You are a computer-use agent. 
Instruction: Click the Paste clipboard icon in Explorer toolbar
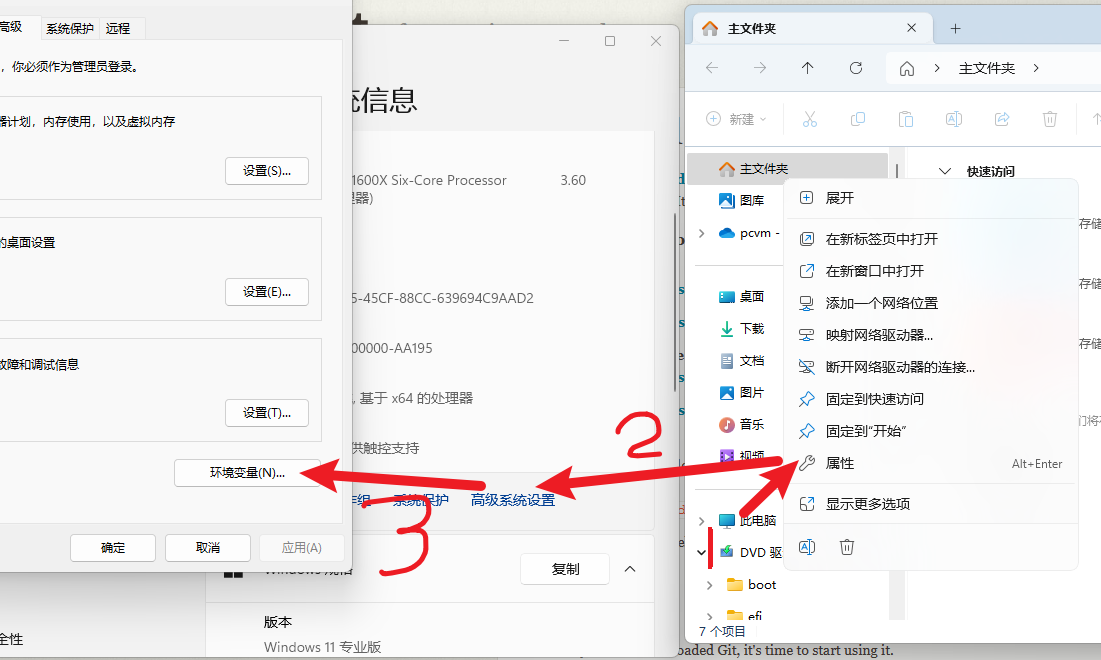click(906, 119)
